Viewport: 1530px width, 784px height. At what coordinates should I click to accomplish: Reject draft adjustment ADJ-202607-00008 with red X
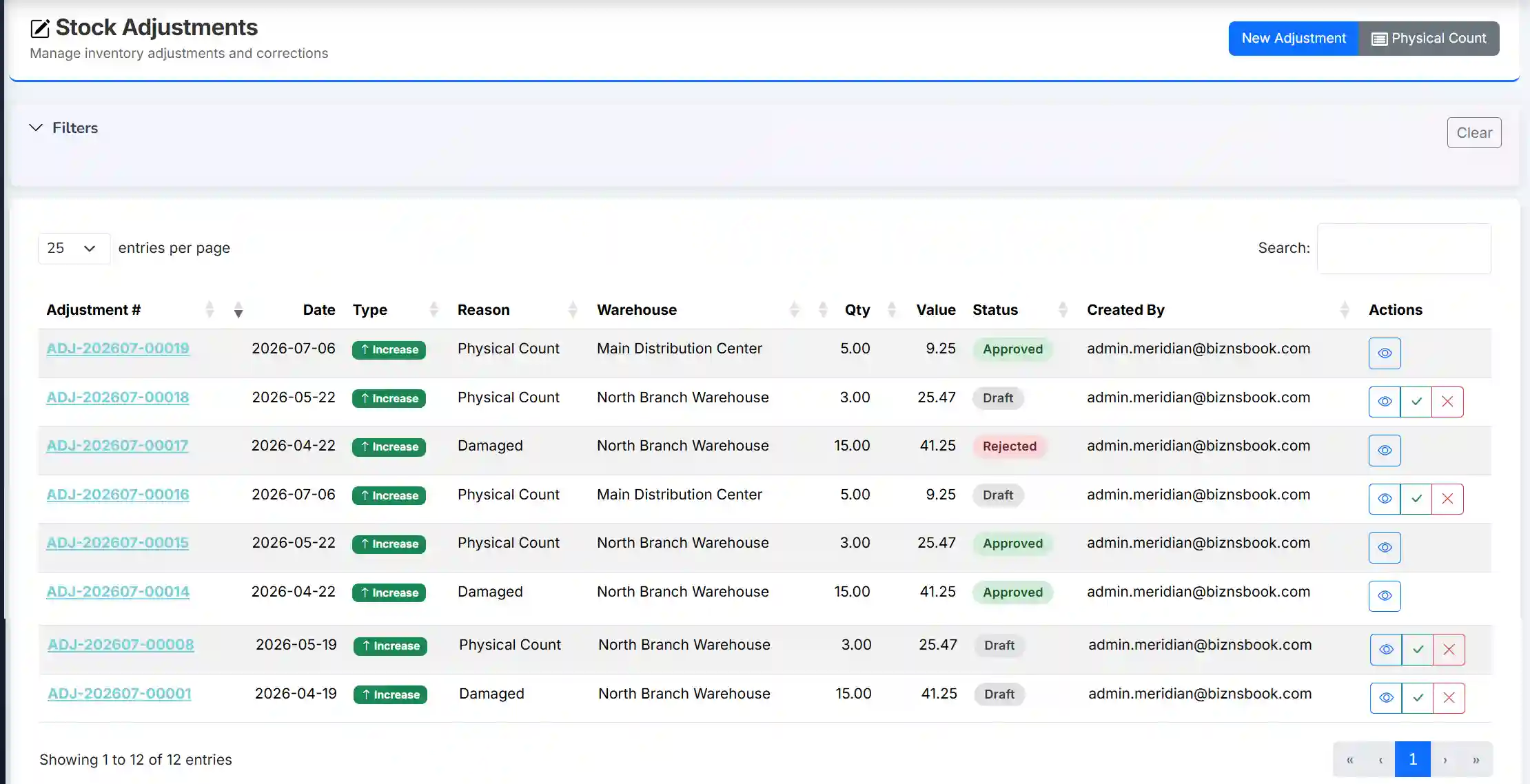click(1449, 650)
